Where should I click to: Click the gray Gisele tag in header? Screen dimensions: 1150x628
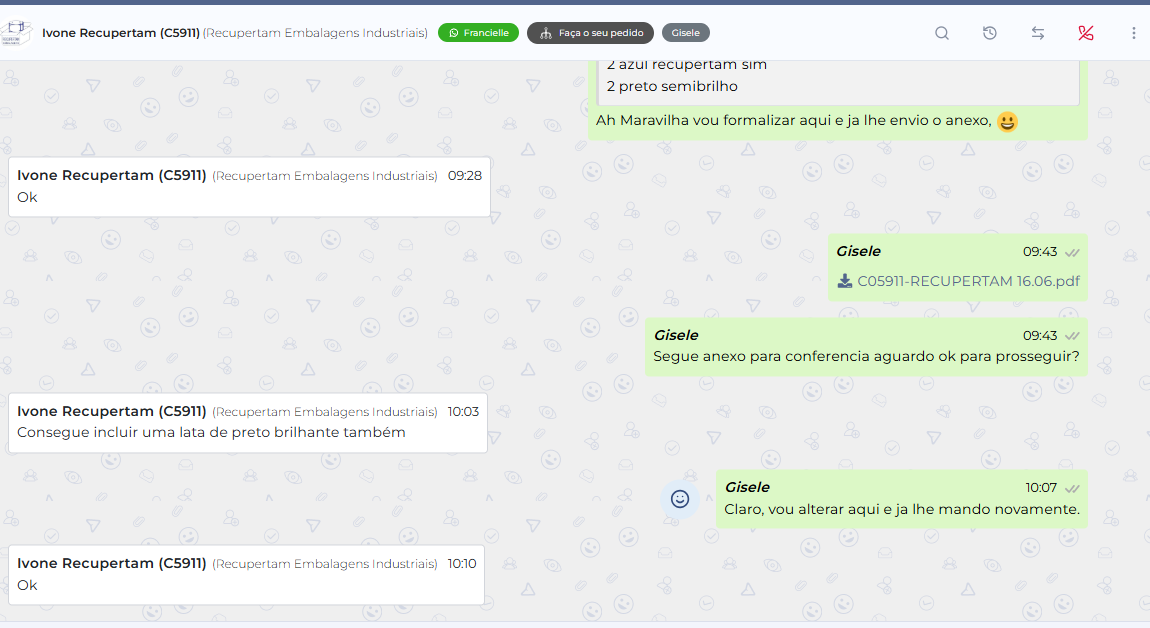tap(685, 33)
